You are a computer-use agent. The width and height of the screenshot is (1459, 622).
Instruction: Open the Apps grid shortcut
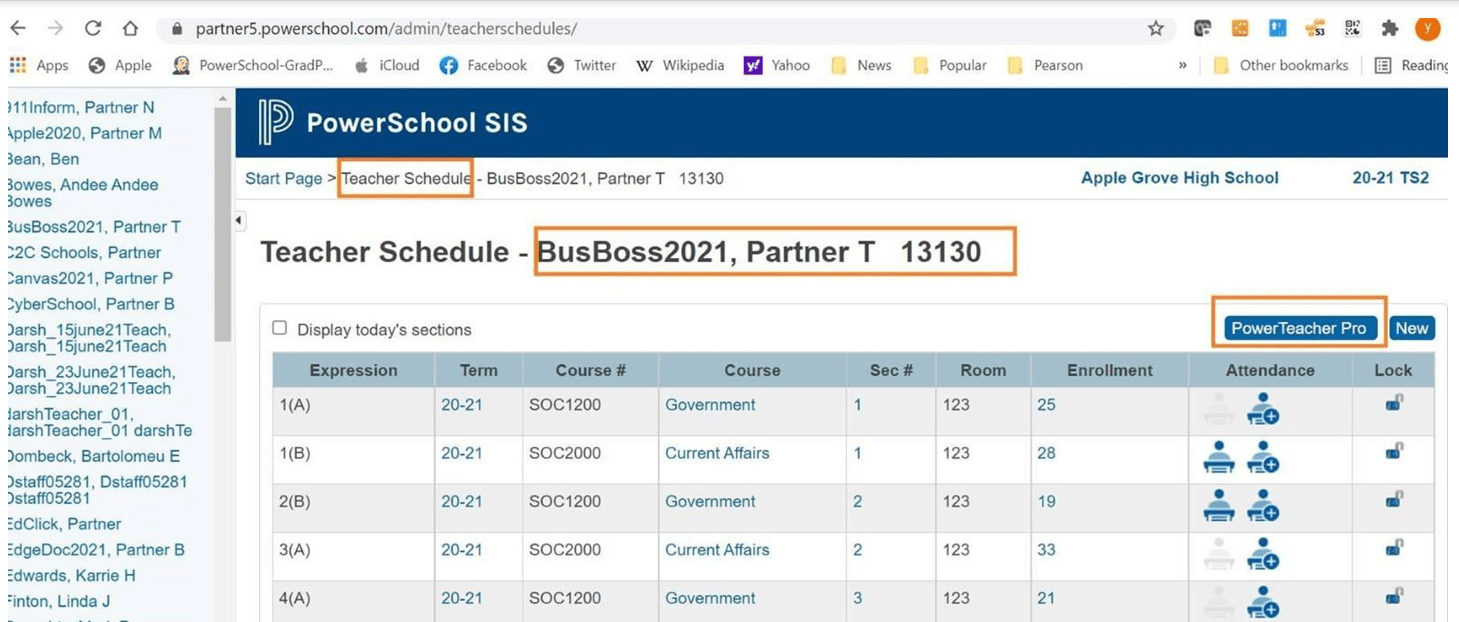17,64
